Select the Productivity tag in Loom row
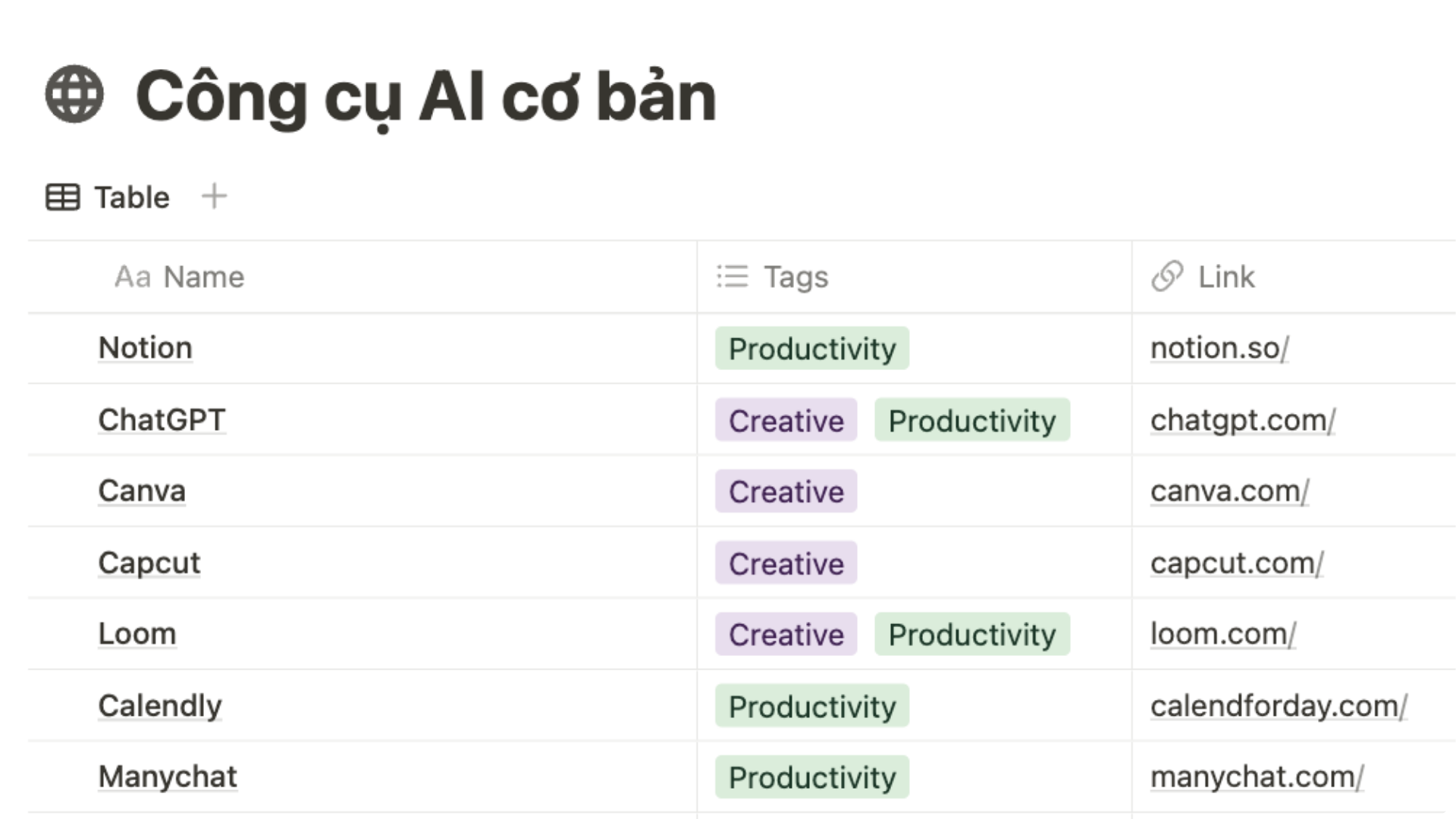This screenshot has height=819, width=1456. (972, 635)
